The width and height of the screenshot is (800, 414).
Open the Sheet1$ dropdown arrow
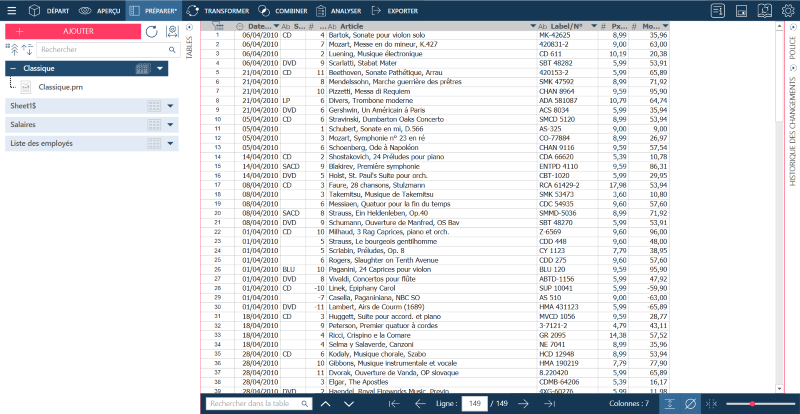click(x=170, y=106)
